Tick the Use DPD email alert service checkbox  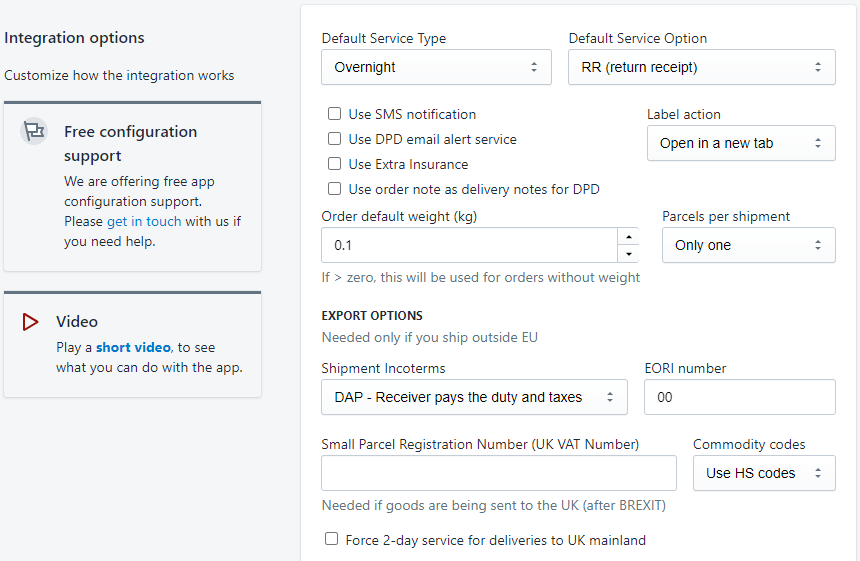tap(334, 139)
